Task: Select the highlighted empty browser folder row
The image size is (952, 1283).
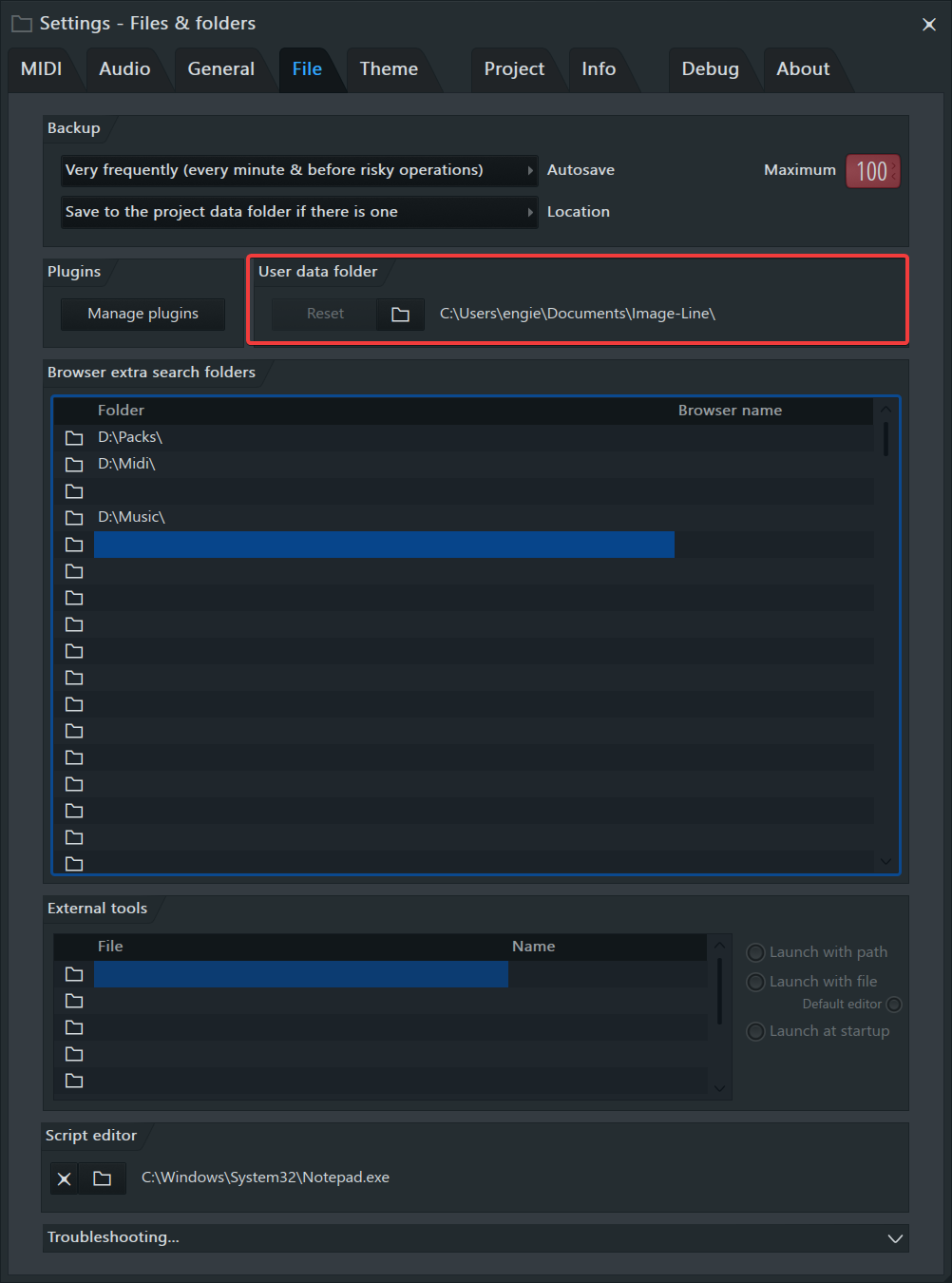Action: pos(384,545)
